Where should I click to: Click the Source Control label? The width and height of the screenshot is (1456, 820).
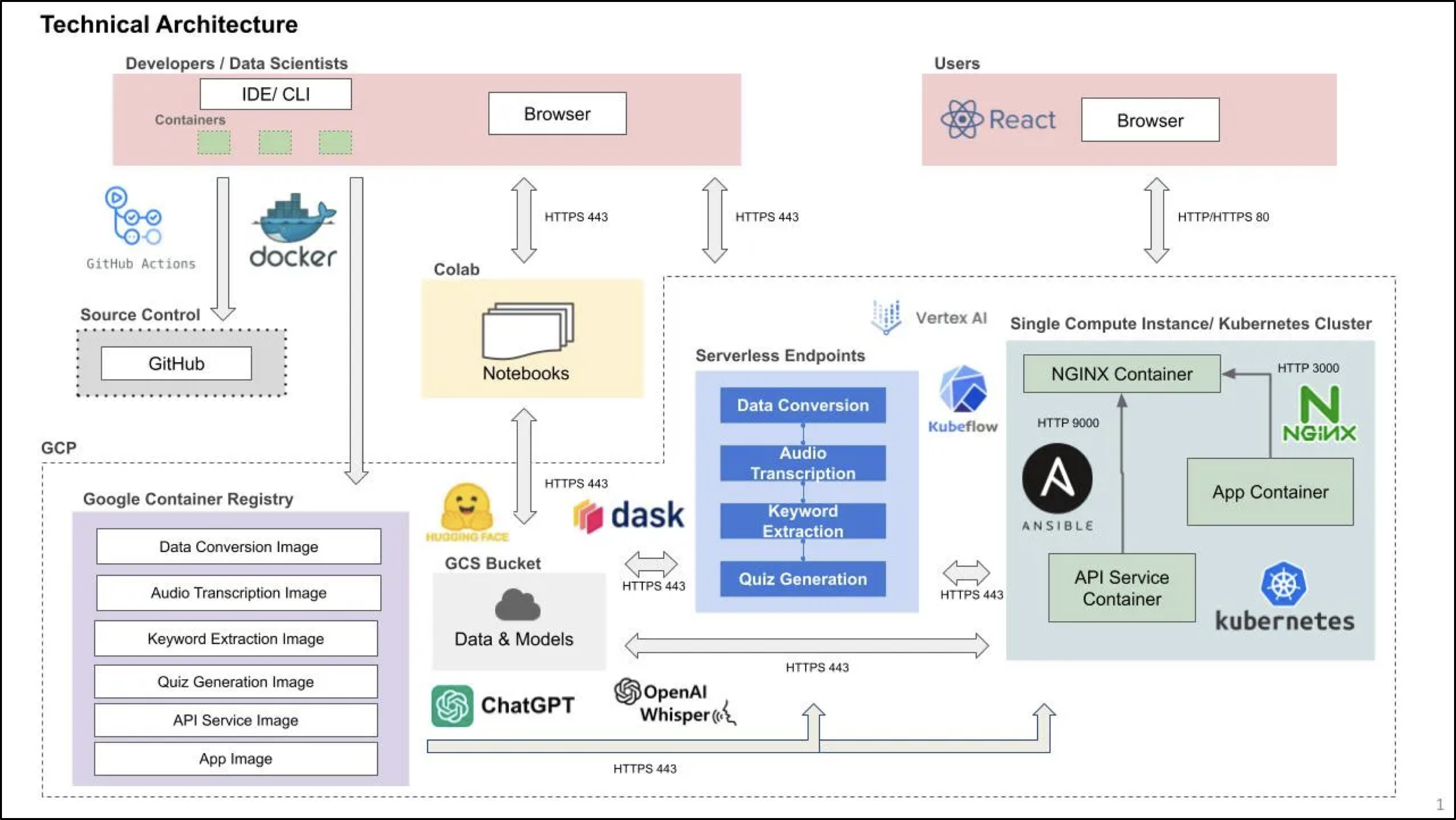coord(140,314)
